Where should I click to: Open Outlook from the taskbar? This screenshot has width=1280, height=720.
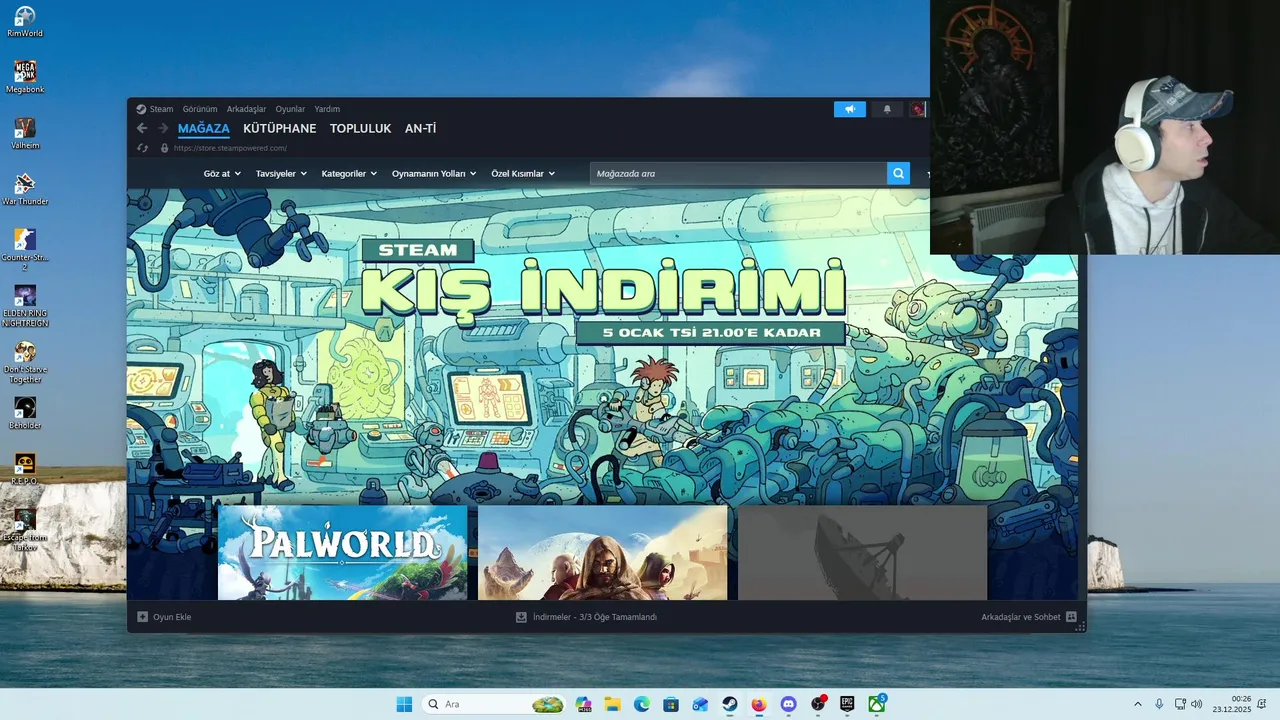coord(700,704)
